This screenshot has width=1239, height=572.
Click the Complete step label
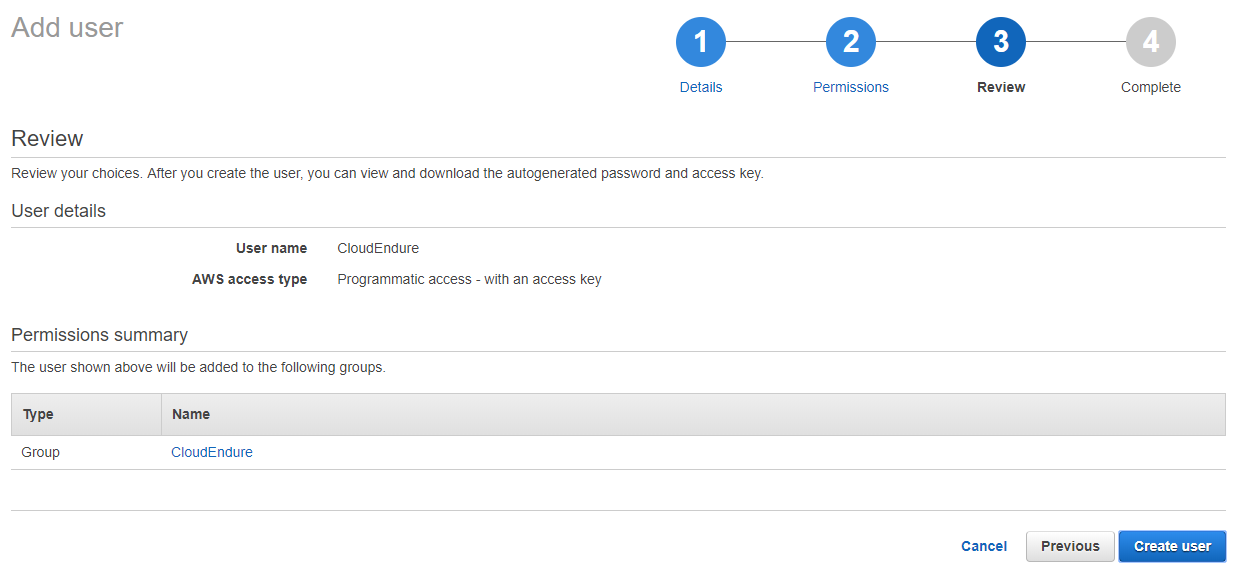click(1151, 87)
